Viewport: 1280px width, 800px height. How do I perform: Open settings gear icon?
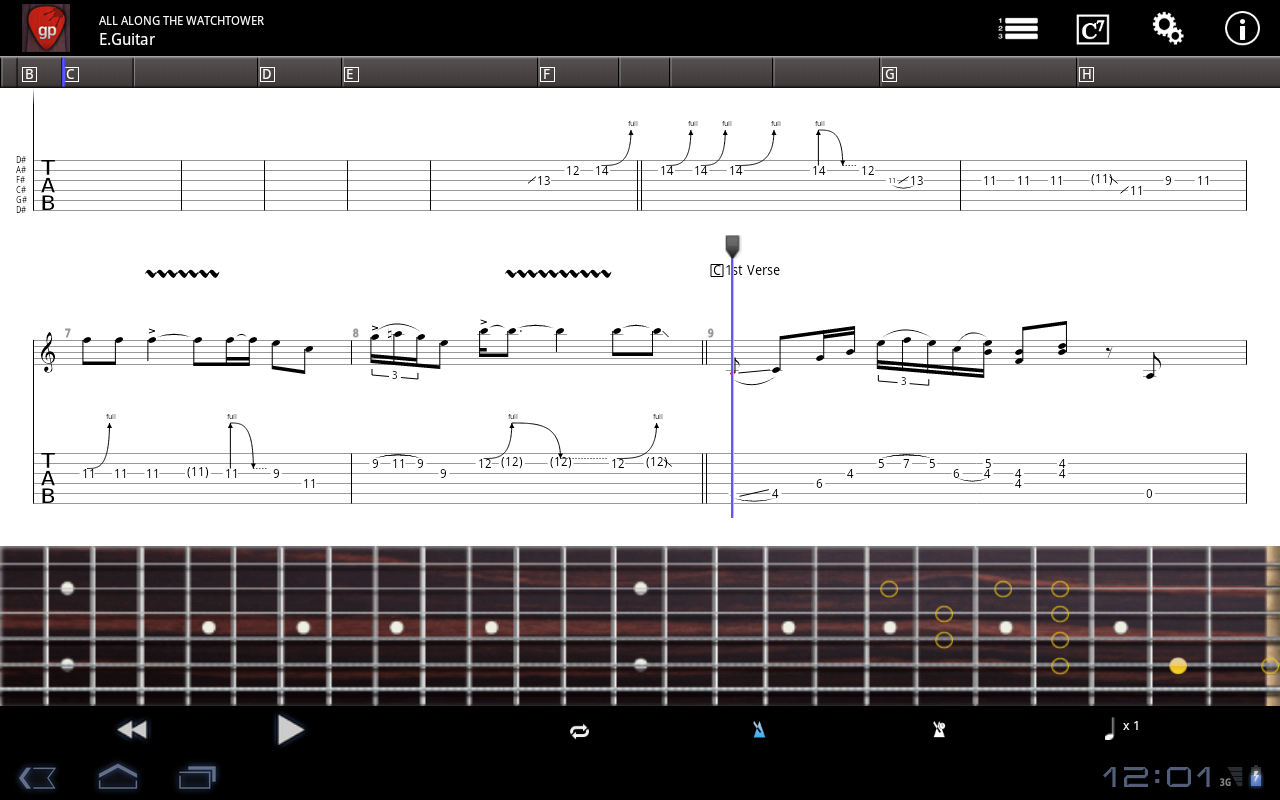click(x=1167, y=28)
